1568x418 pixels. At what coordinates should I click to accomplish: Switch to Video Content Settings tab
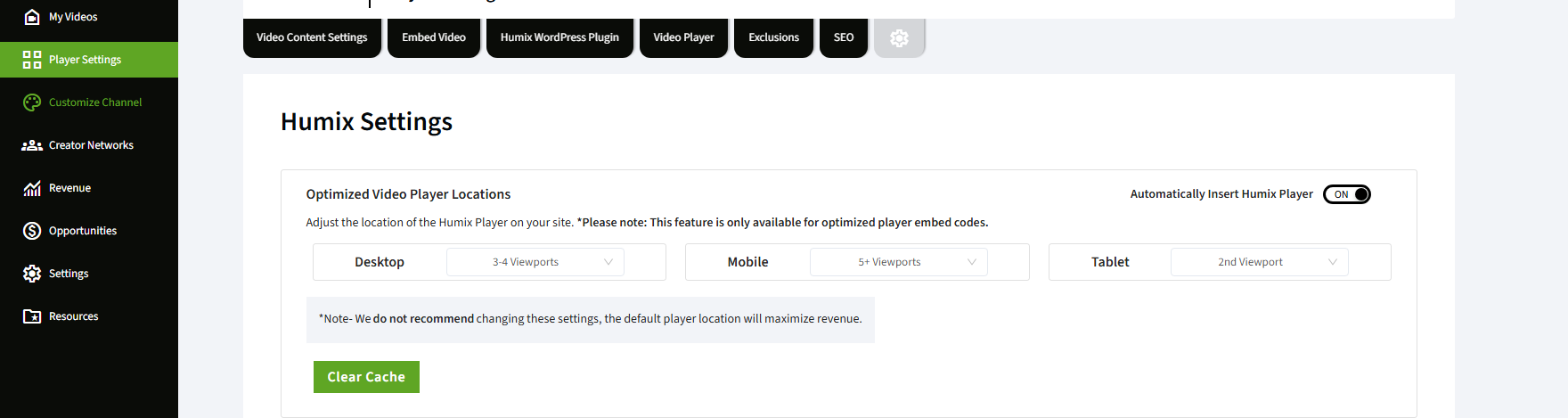click(312, 37)
